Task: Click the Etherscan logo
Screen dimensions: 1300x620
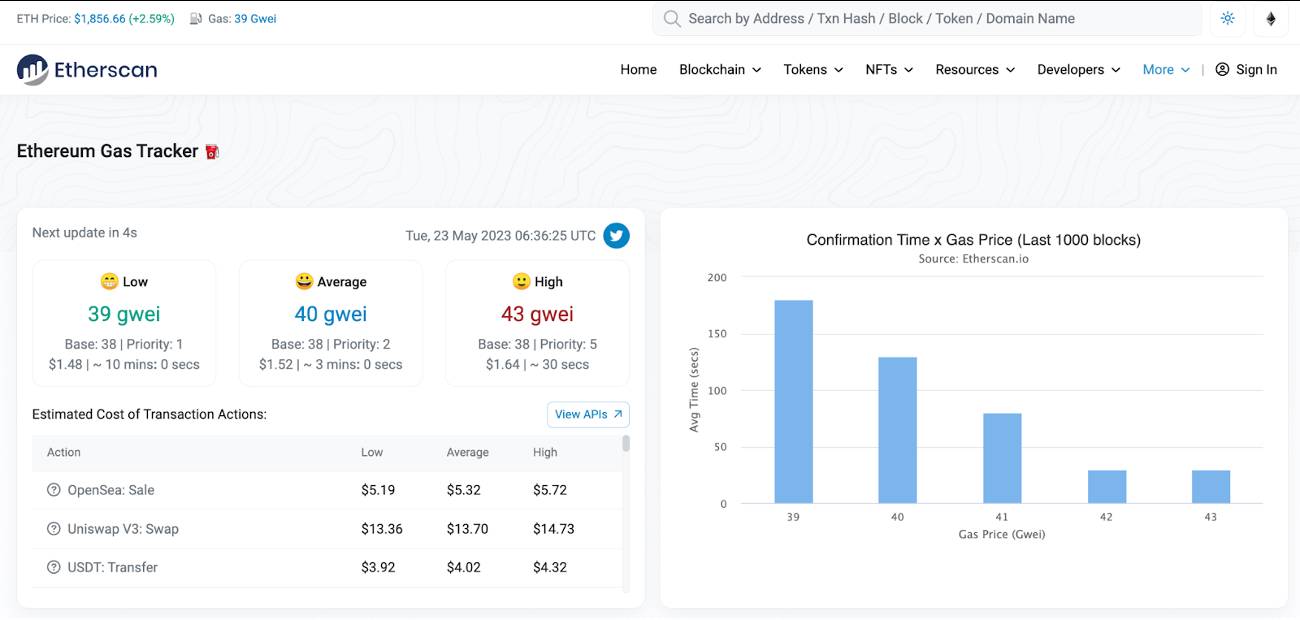Action: pyautogui.click(x=87, y=70)
